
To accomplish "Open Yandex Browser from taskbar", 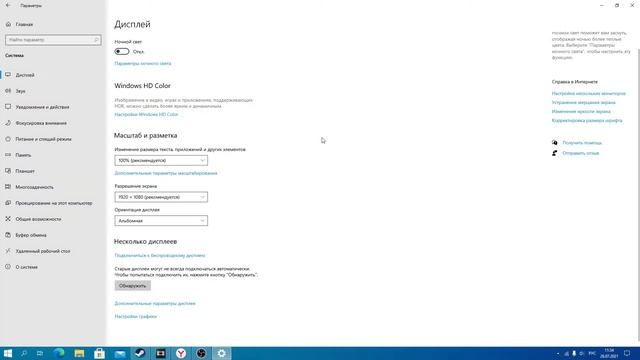I will coord(181,353).
